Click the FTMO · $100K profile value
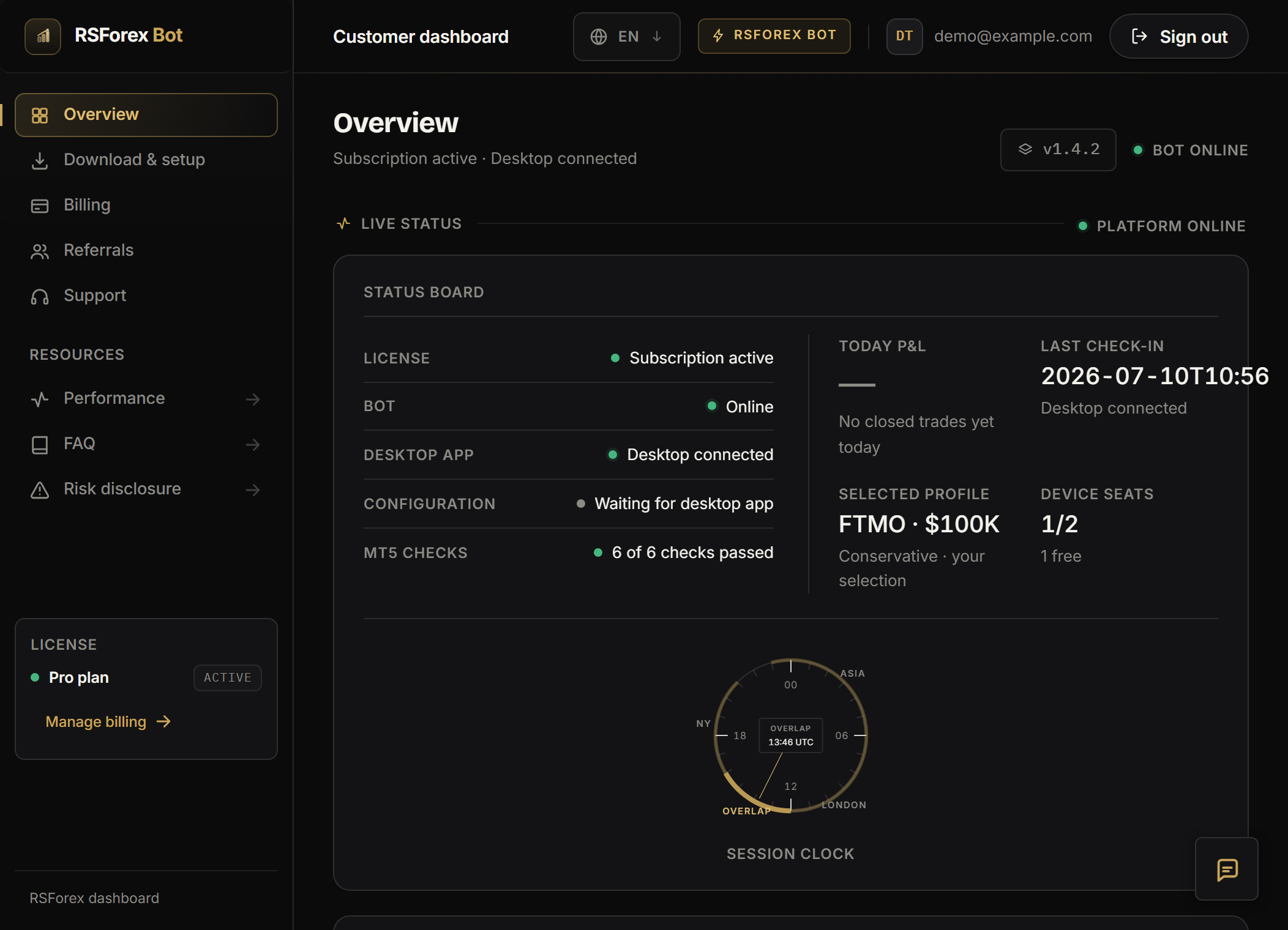 pyautogui.click(x=919, y=524)
